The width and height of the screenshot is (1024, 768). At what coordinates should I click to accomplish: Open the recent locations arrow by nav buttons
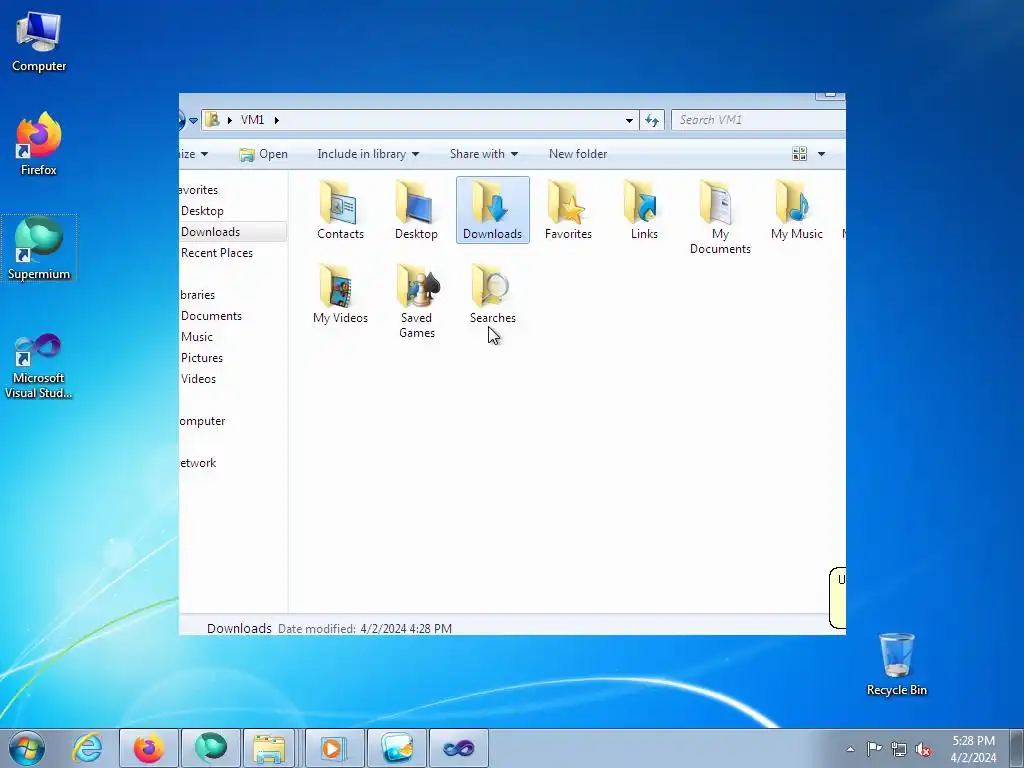(193, 120)
